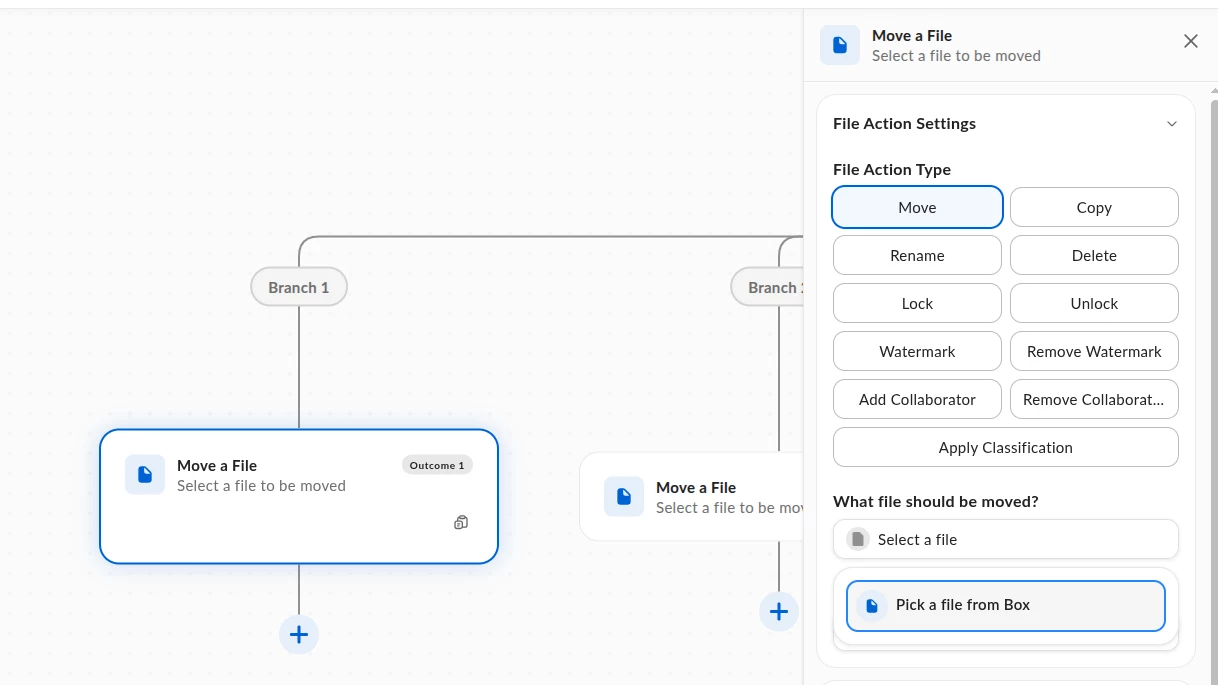Viewport: 1218px width, 685px height.
Task: Click the partially visible second Branch label
Action: coord(768,287)
